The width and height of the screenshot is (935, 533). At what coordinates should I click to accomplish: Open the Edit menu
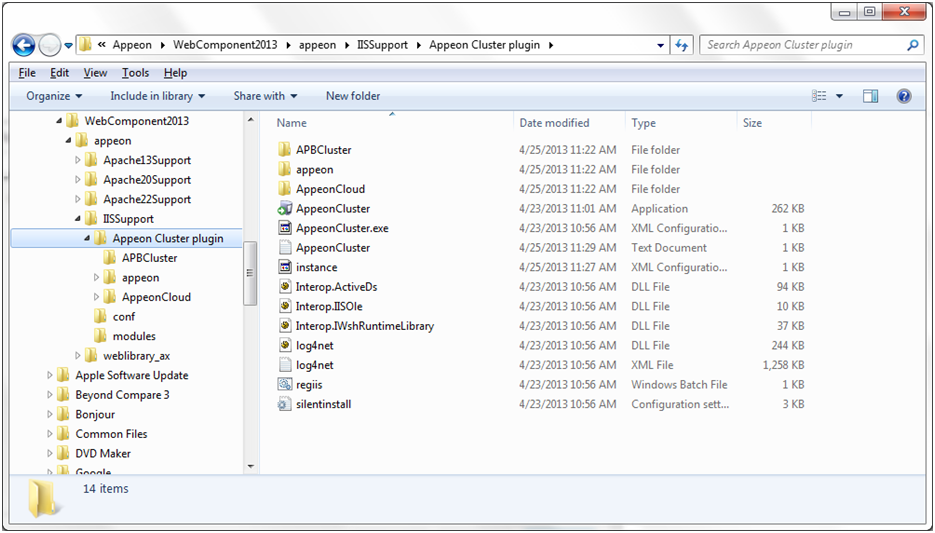(x=59, y=73)
